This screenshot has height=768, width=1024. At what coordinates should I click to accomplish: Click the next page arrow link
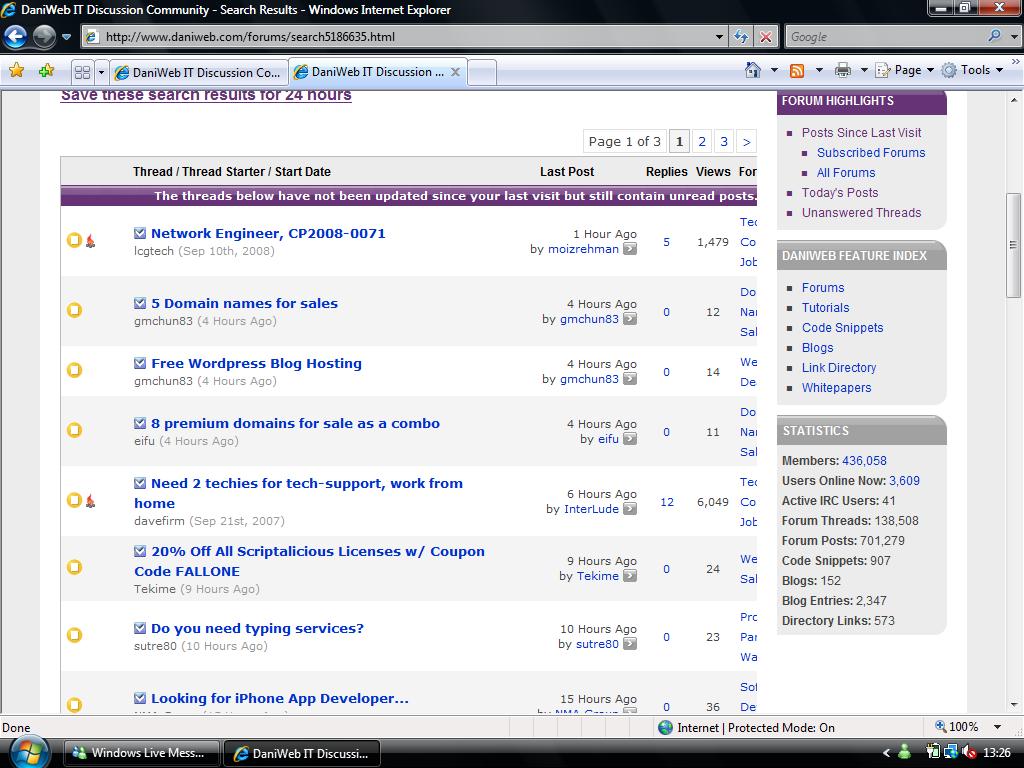746,142
